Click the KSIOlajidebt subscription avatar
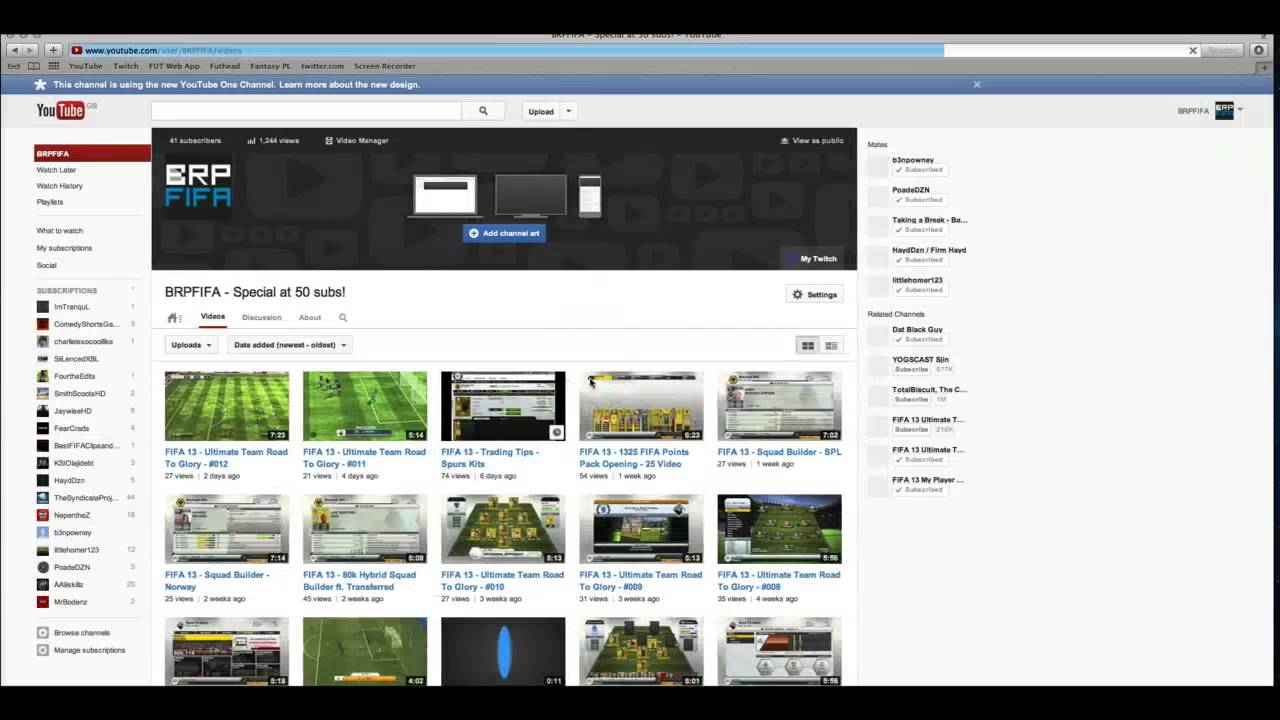 43,463
